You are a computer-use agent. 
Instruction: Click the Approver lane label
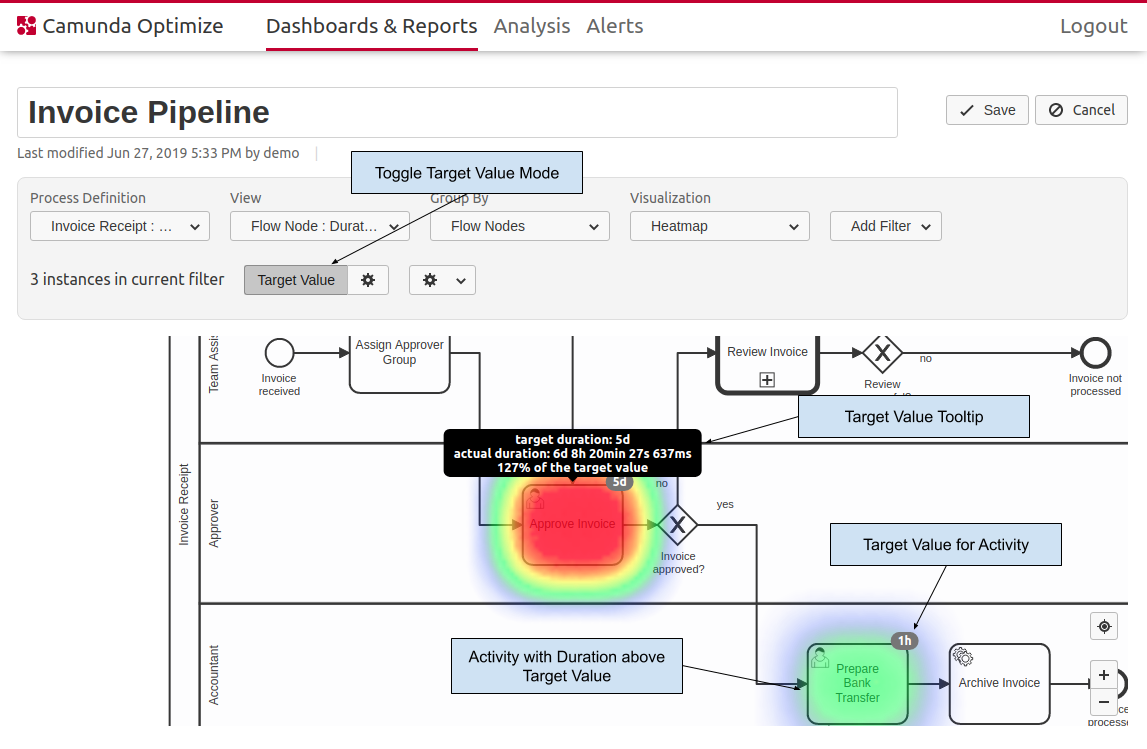point(214,524)
